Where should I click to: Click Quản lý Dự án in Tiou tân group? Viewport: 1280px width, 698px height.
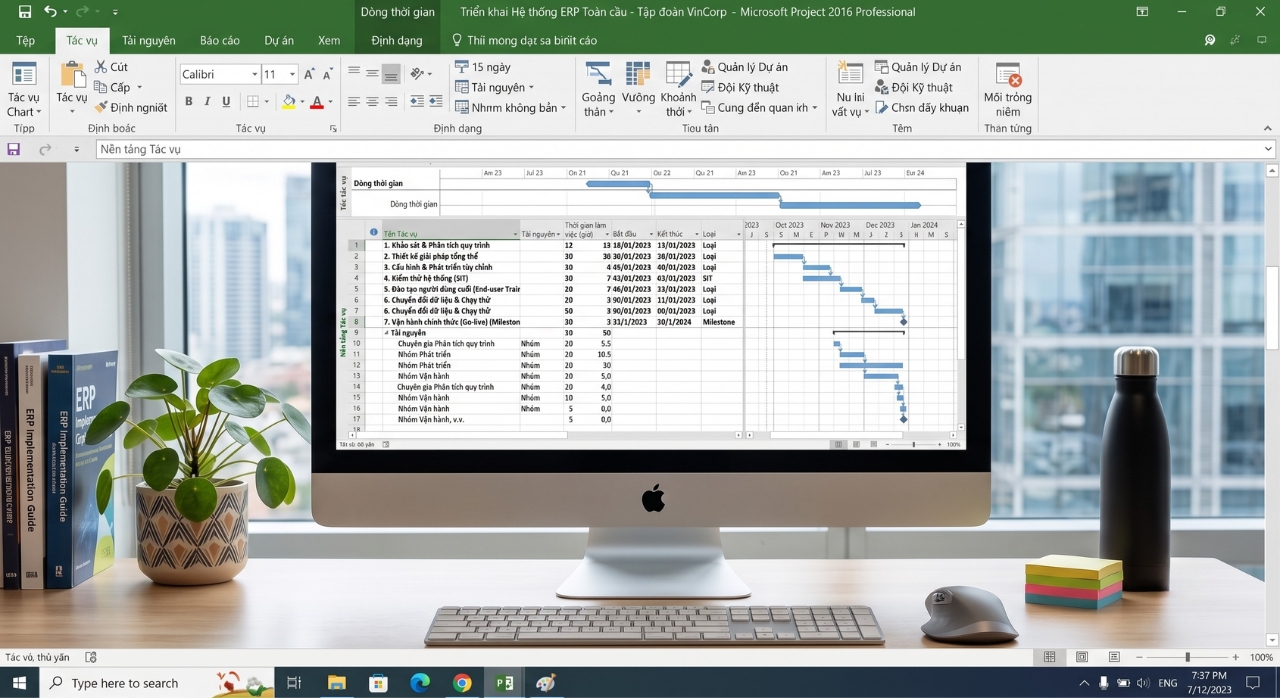[744, 67]
